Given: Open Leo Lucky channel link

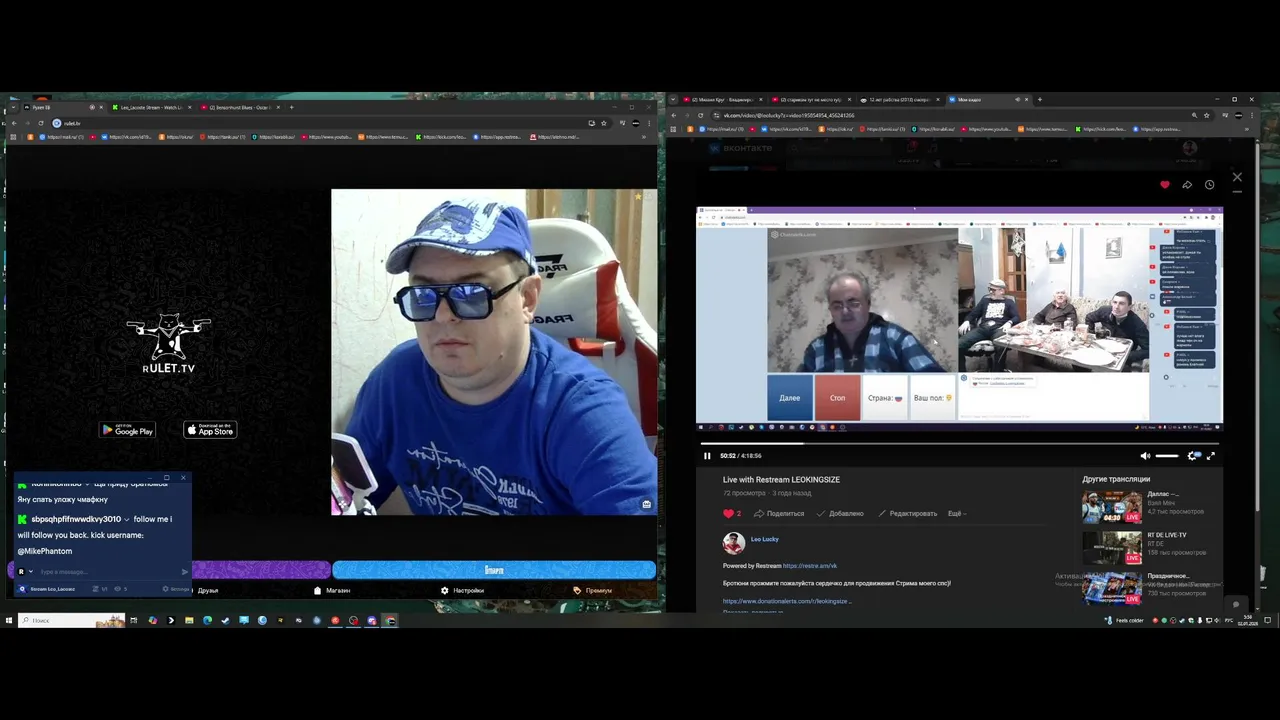Looking at the screenshot, I should pos(764,539).
